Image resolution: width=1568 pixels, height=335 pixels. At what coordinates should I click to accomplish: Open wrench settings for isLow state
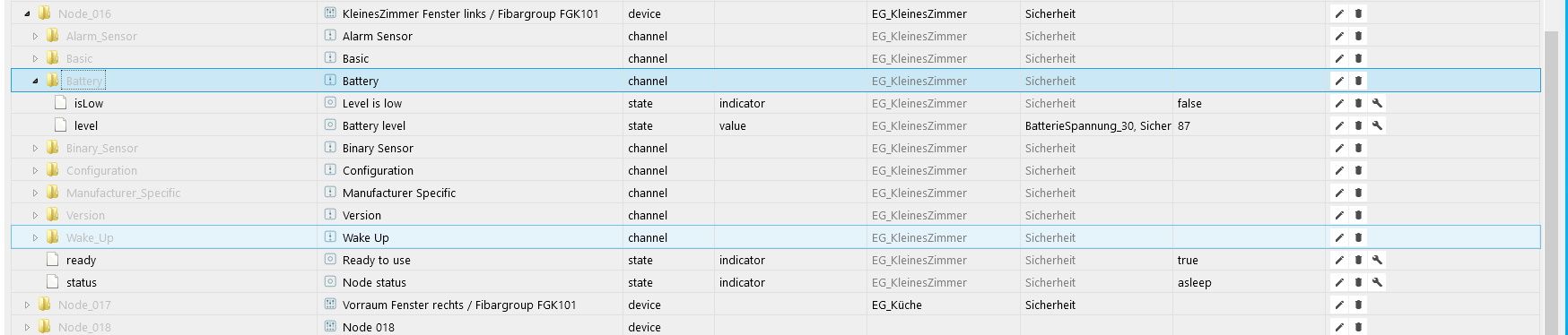(1378, 103)
